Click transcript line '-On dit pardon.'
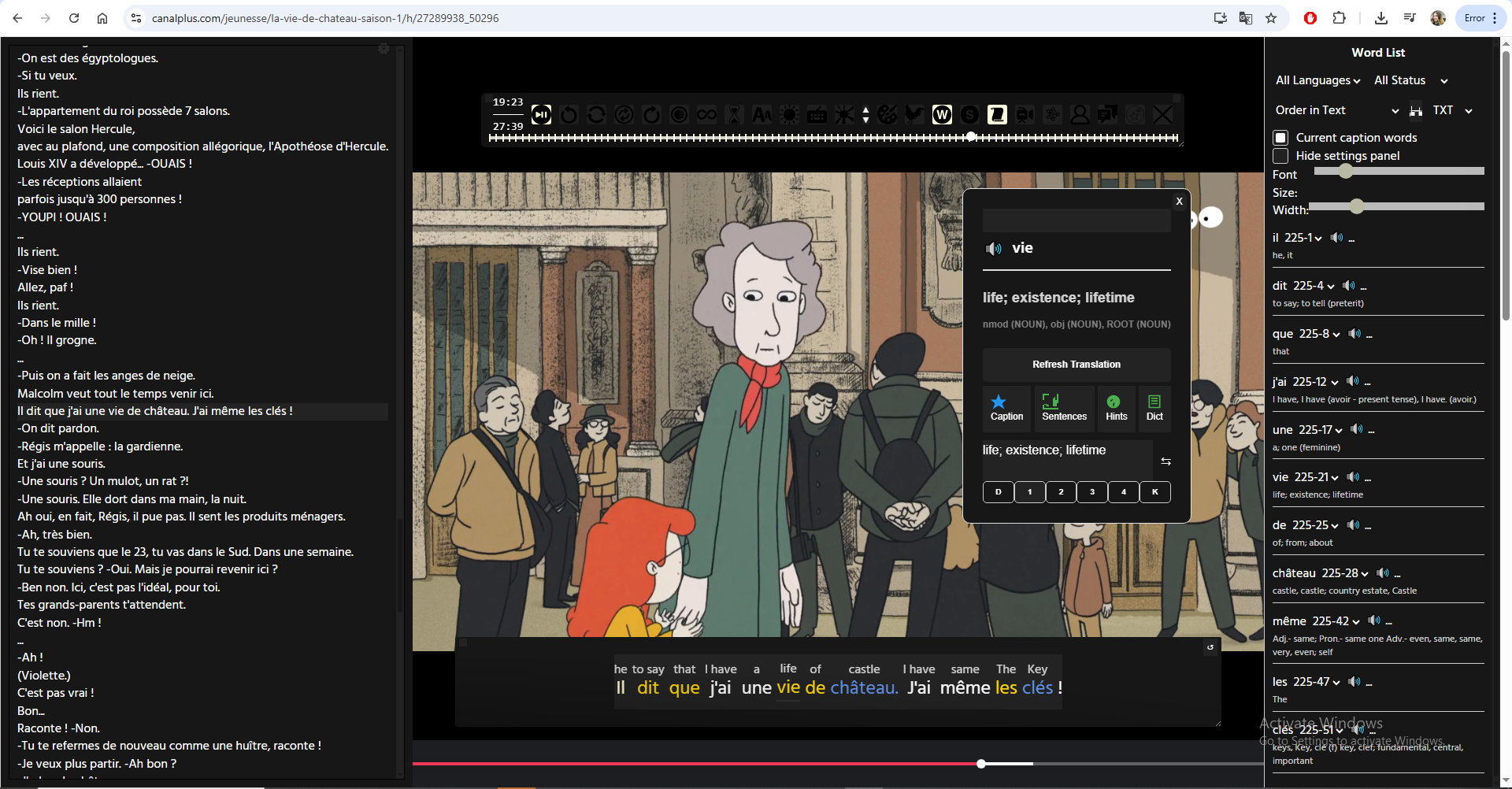 tap(60, 428)
